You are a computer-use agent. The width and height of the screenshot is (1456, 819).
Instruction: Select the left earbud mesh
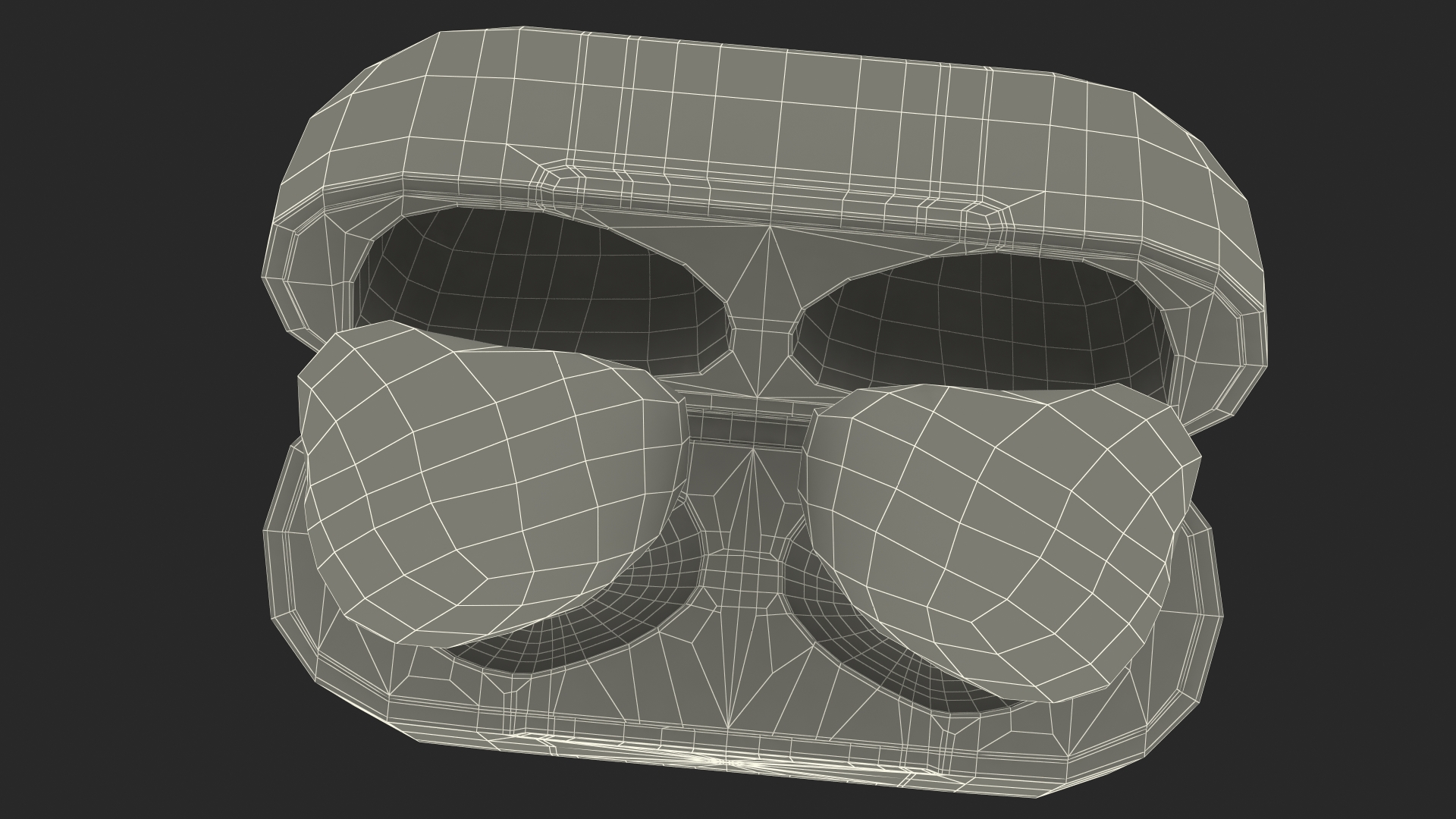tap(493, 485)
